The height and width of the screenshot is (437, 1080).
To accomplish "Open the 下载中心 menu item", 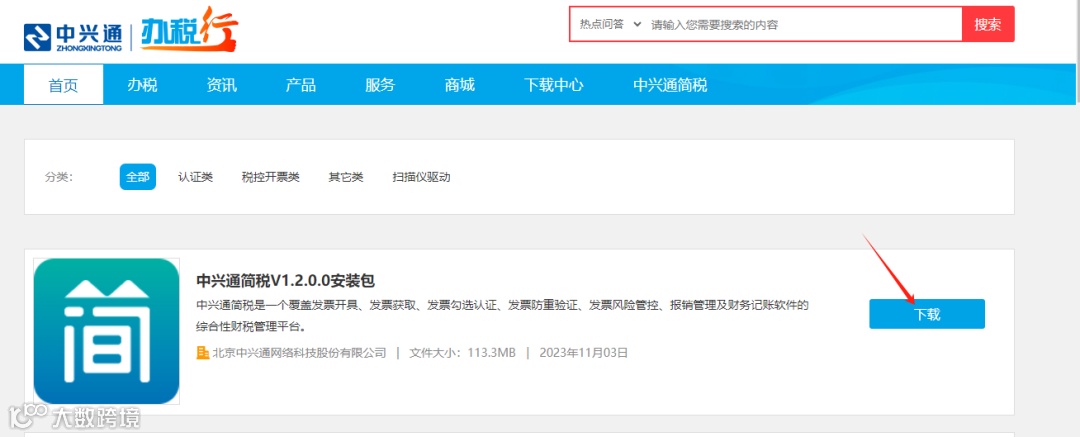I will [x=554, y=85].
